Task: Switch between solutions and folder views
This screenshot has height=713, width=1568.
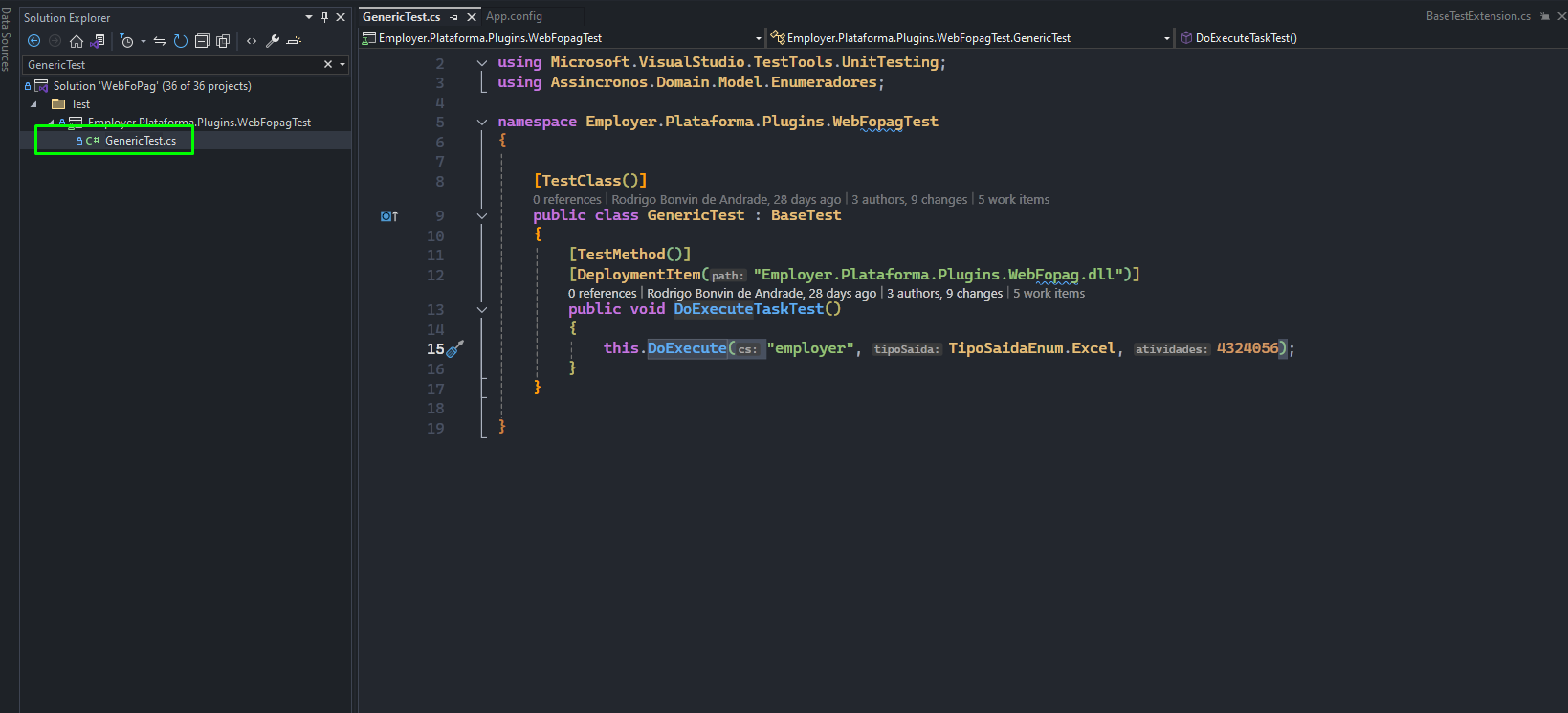Action: pos(97,41)
